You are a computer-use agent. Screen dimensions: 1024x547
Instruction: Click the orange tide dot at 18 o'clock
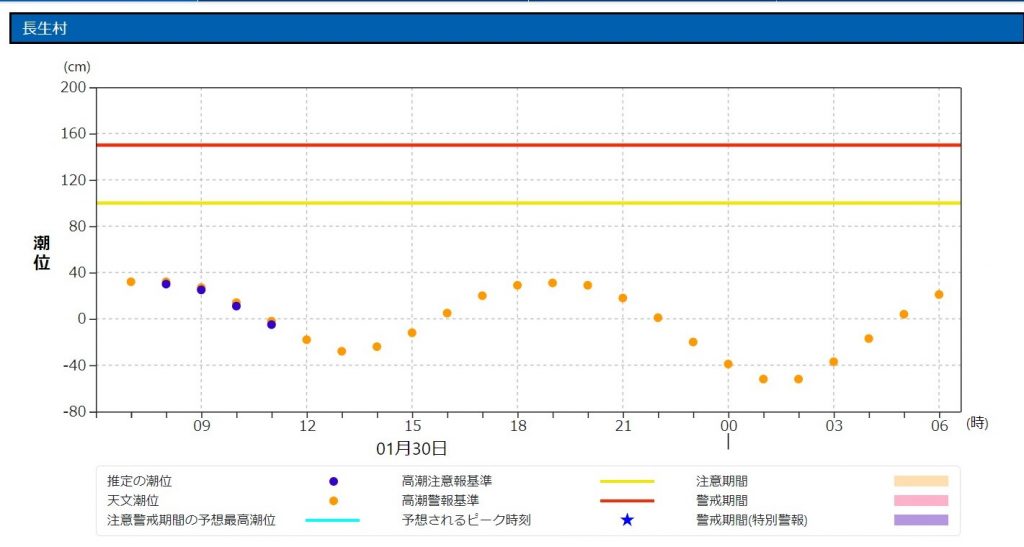click(x=517, y=285)
